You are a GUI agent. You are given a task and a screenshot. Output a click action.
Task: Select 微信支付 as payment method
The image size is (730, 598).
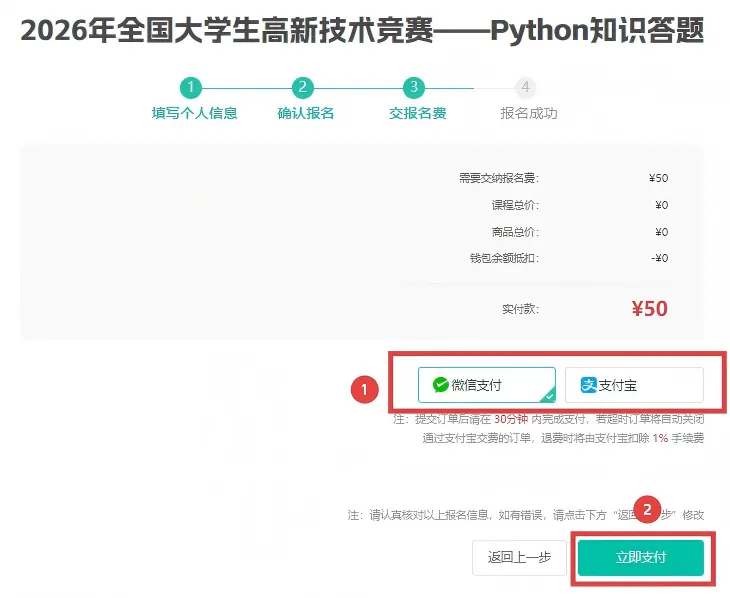tap(487, 385)
